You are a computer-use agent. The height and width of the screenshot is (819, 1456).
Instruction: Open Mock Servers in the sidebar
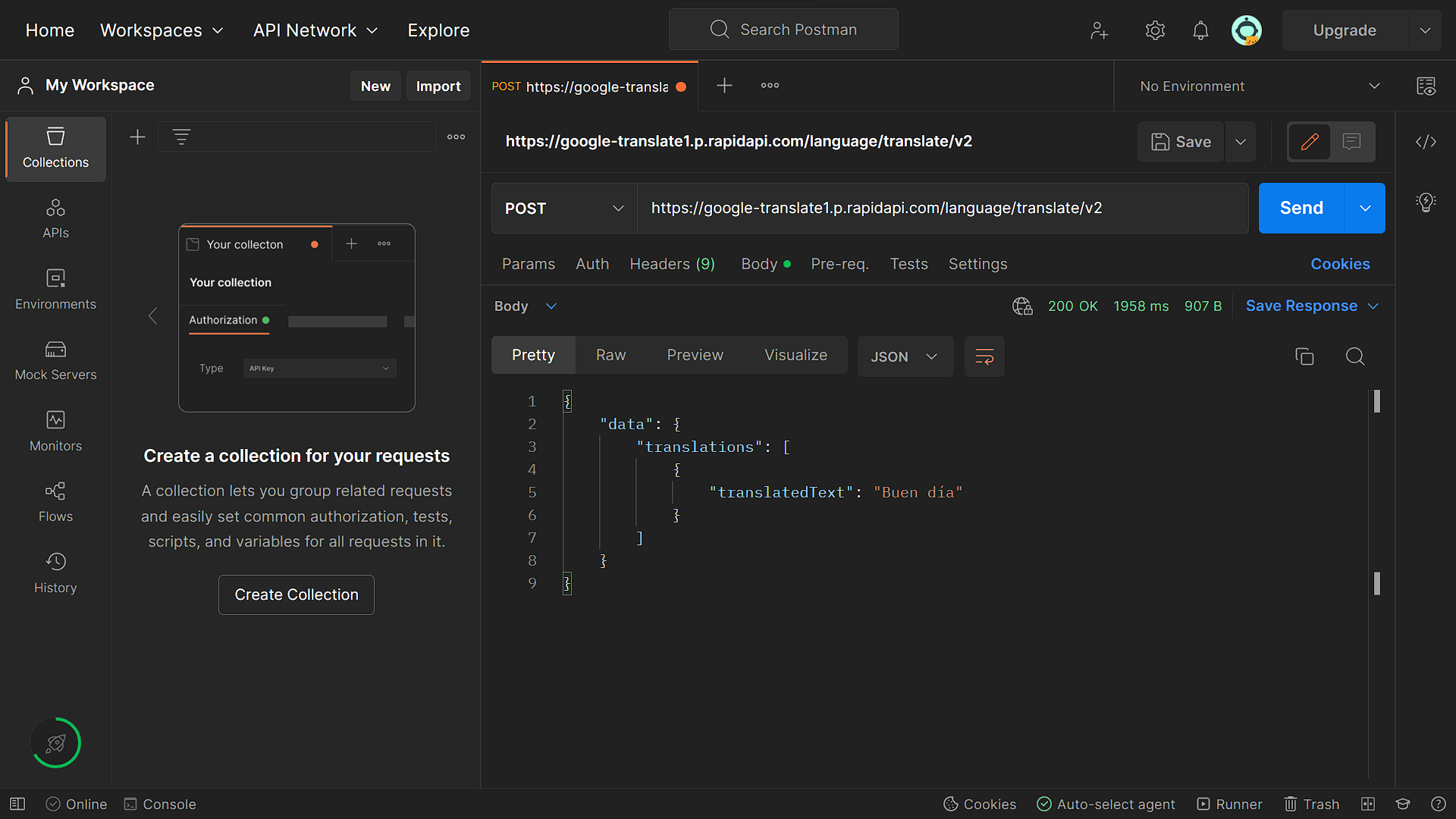click(x=55, y=361)
